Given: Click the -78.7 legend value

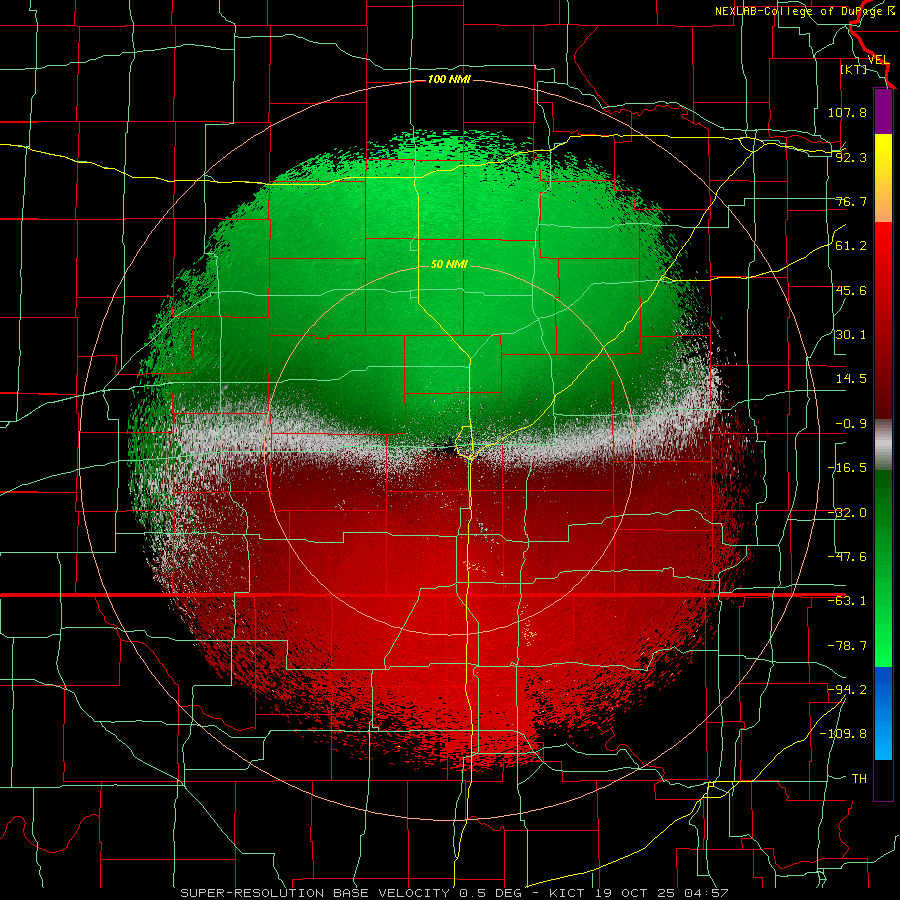Looking at the screenshot, I should [847, 646].
